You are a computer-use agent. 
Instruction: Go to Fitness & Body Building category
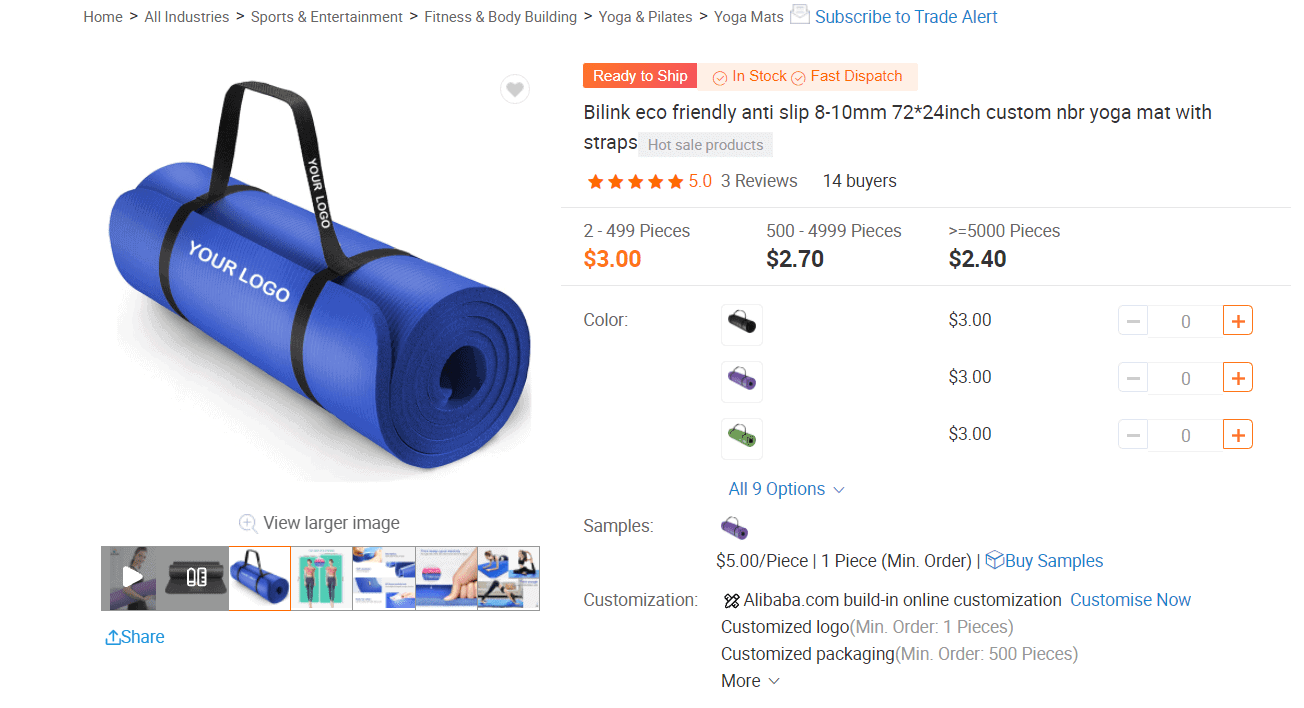[x=500, y=16]
